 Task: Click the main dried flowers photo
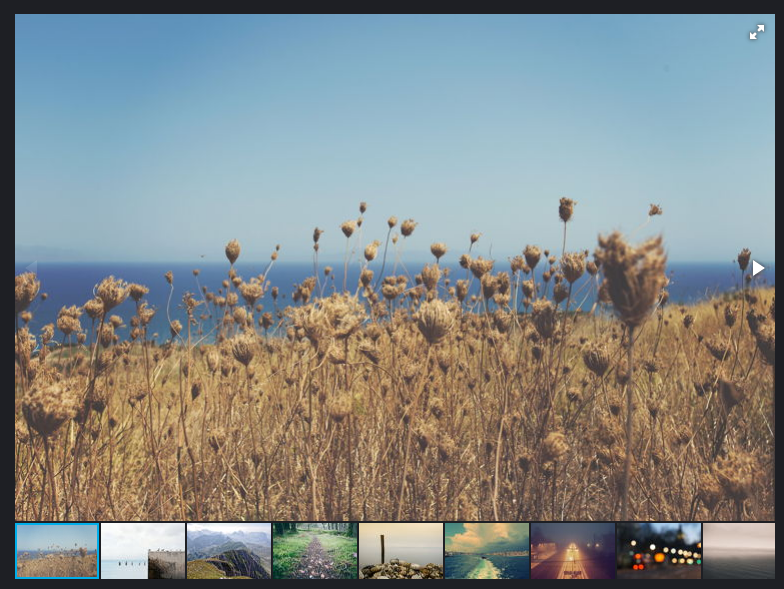[x=395, y=268]
